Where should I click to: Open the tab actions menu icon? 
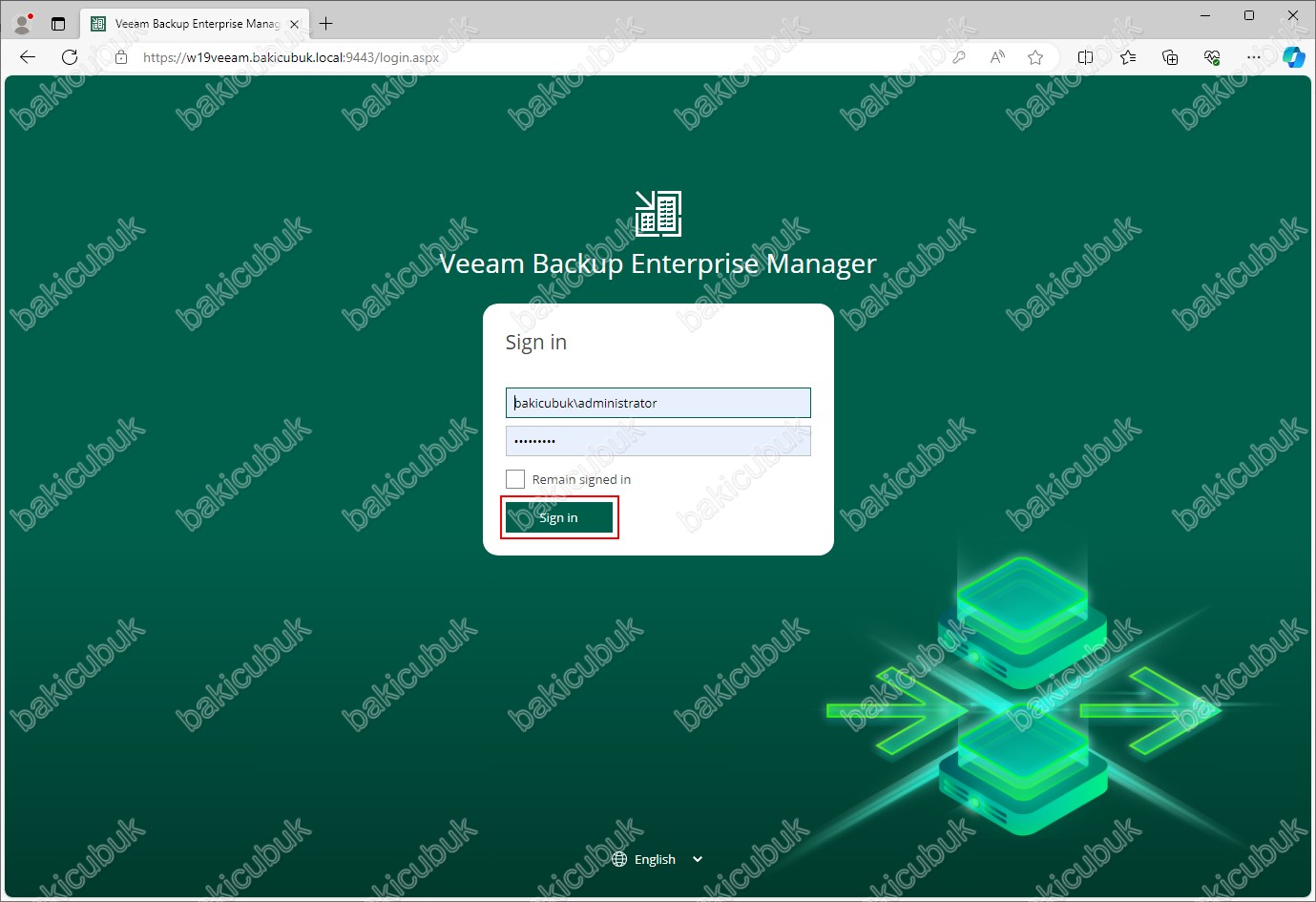[58, 24]
